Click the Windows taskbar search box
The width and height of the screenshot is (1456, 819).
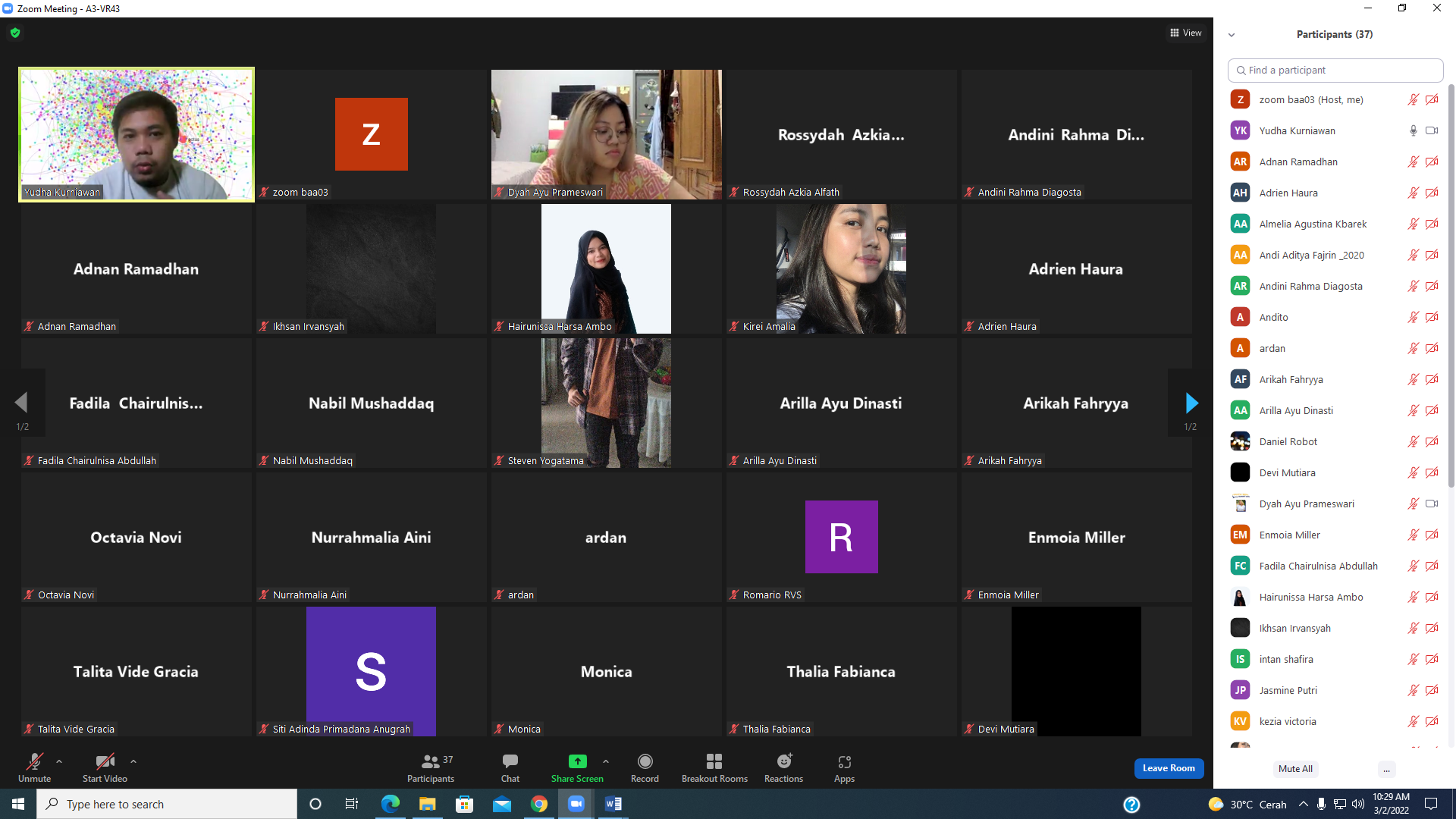[x=167, y=804]
